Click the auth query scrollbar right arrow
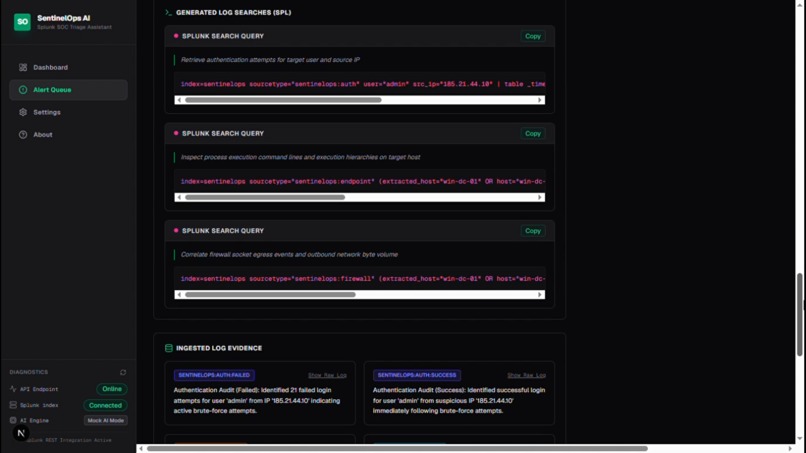Image resolution: width=806 pixels, height=453 pixels. pyautogui.click(x=540, y=100)
